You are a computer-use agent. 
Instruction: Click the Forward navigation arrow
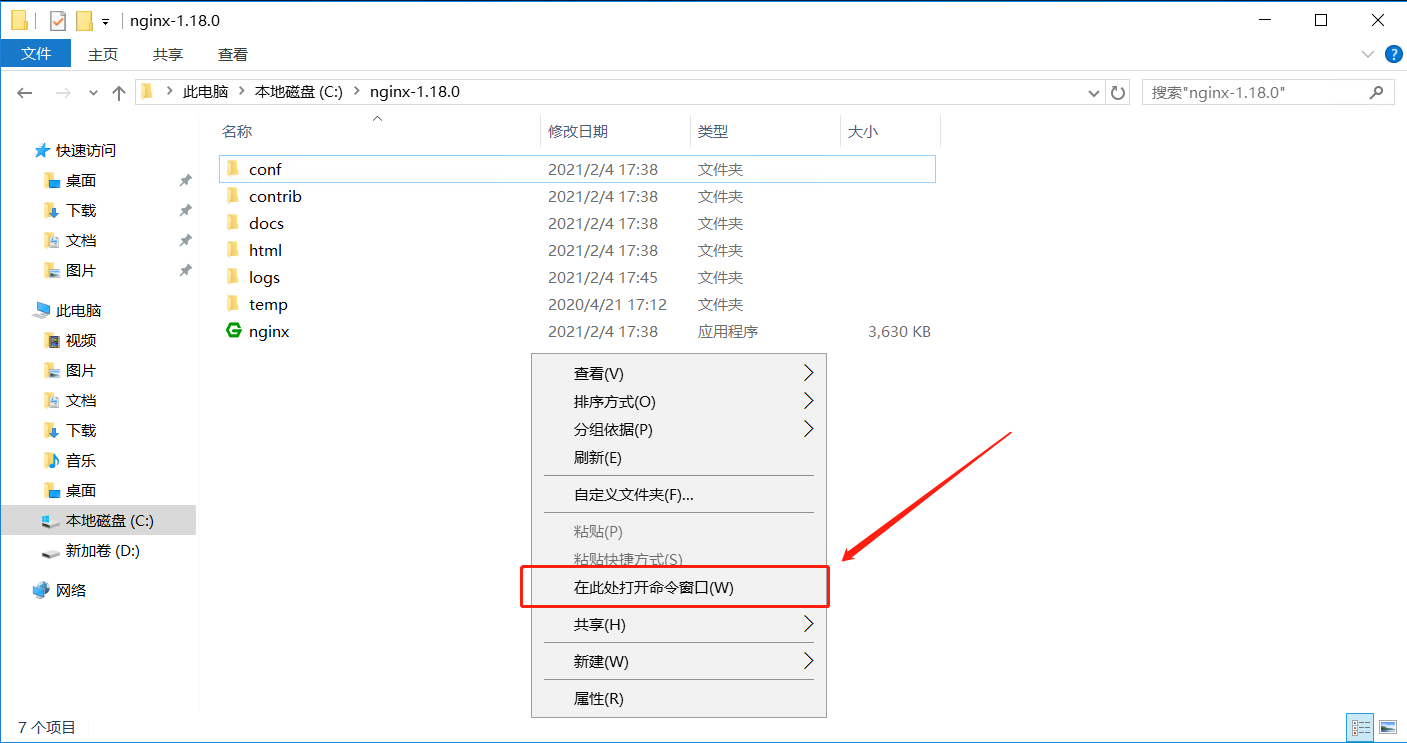pyautogui.click(x=63, y=92)
